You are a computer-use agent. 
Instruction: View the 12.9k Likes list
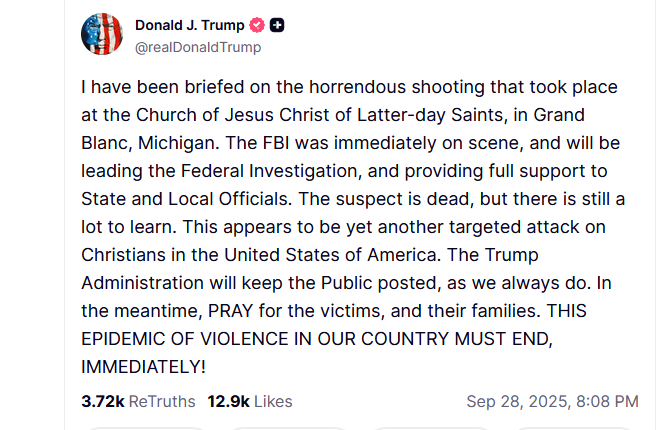(x=250, y=401)
